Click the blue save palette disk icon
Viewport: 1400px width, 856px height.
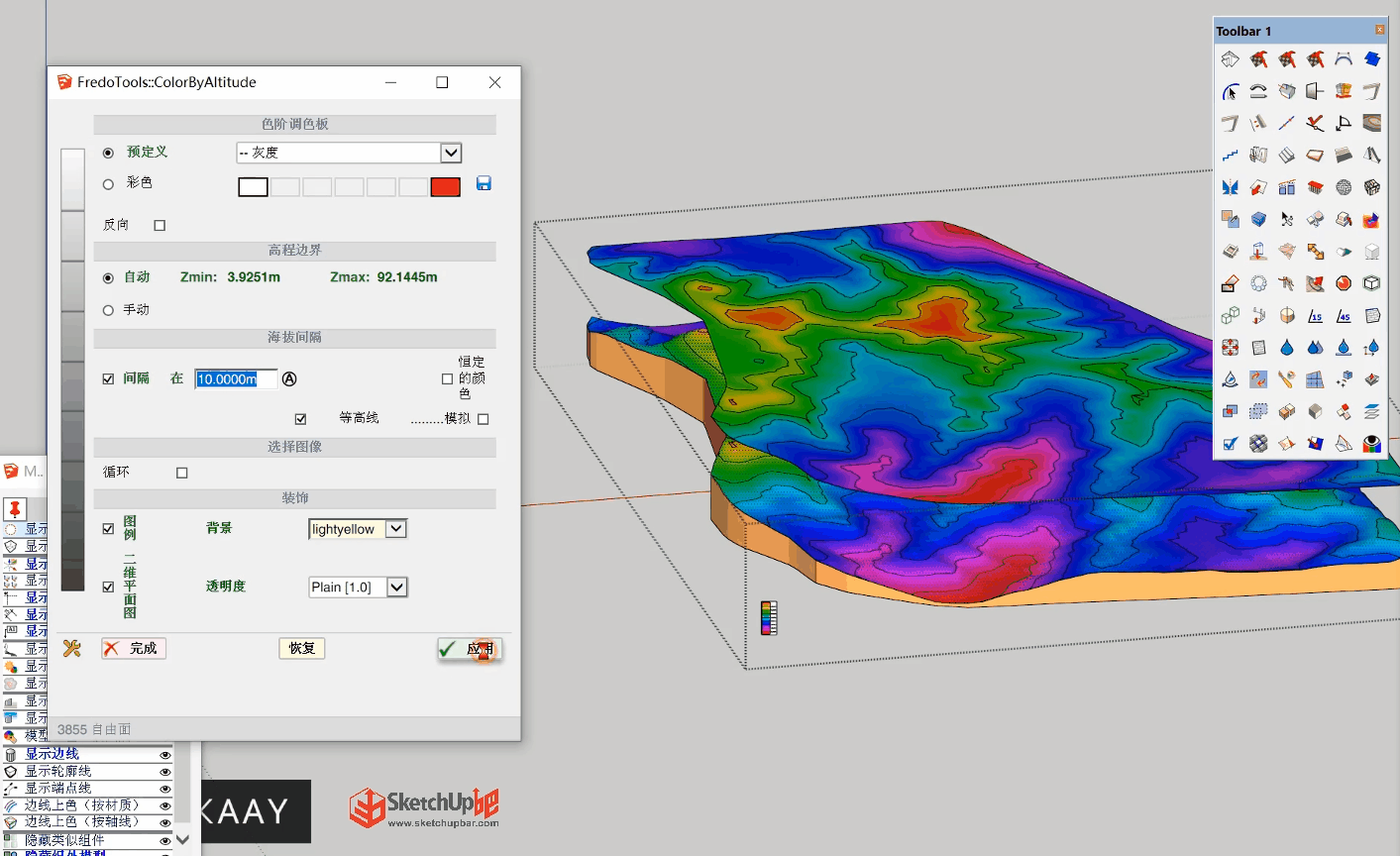click(484, 183)
